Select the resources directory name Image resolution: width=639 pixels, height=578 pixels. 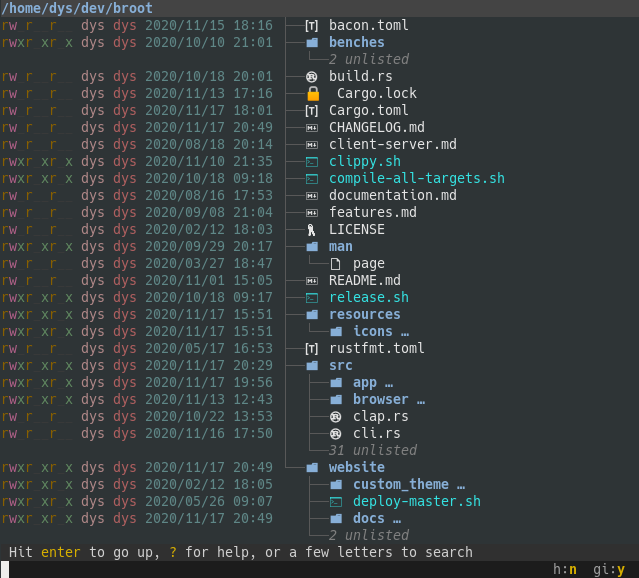tap(365, 315)
